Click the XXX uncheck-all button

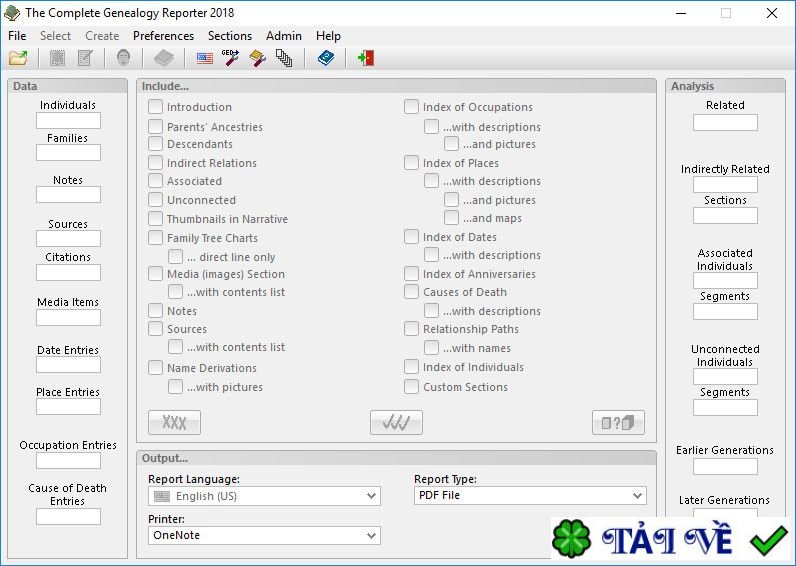(x=174, y=422)
